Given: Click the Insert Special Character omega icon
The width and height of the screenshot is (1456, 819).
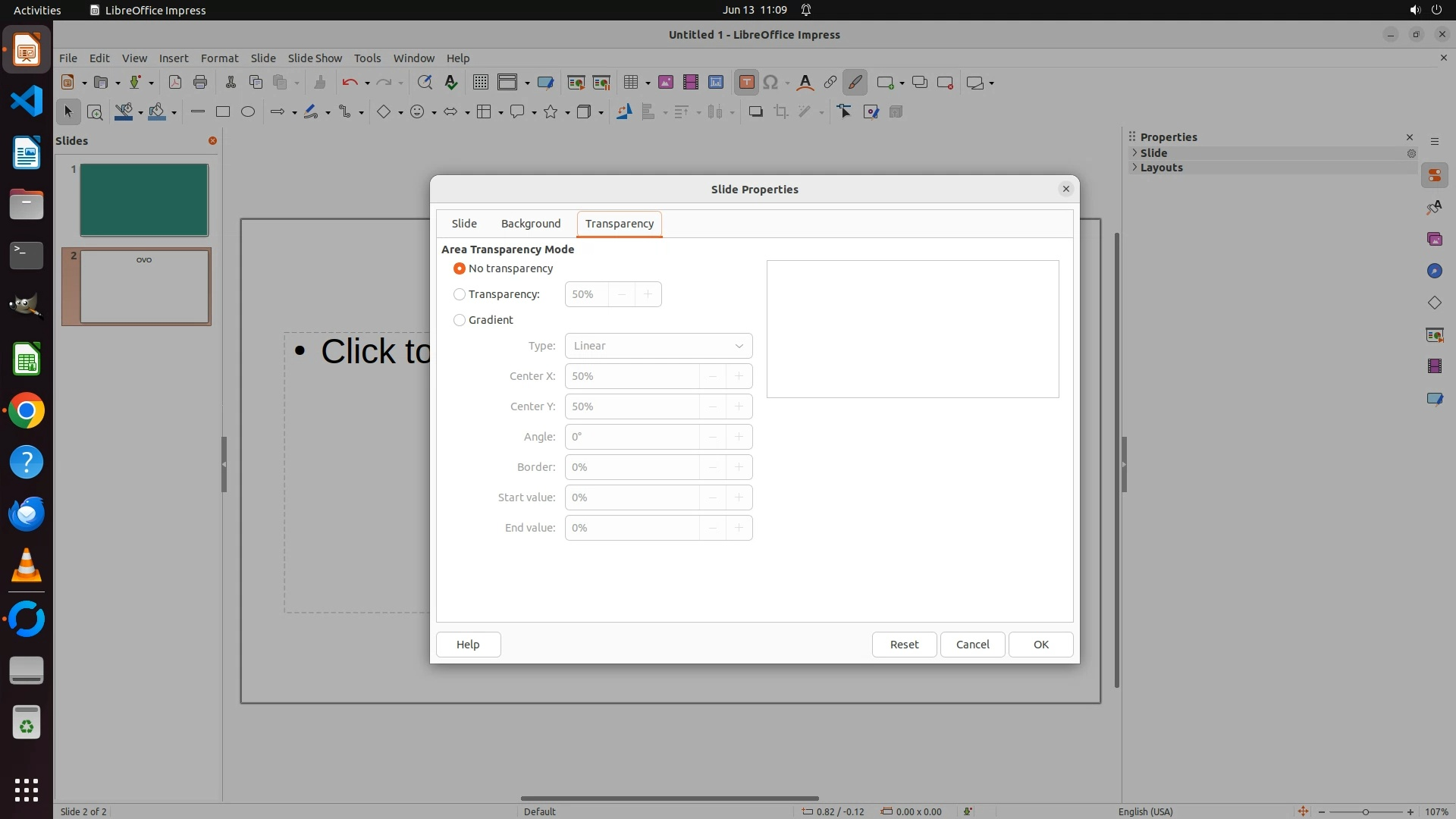Looking at the screenshot, I should click(x=770, y=83).
